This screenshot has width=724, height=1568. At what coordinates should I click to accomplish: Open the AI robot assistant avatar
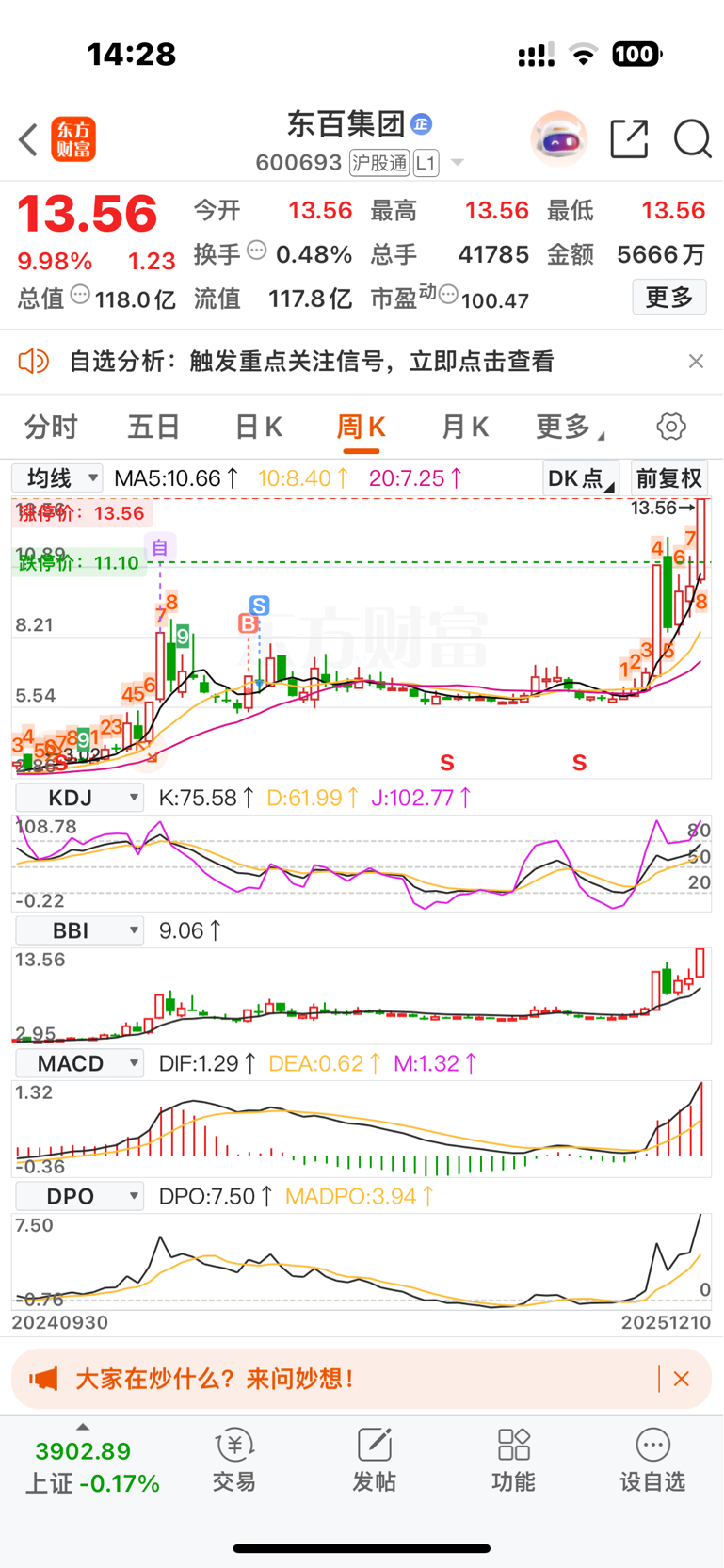pos(559,139)
